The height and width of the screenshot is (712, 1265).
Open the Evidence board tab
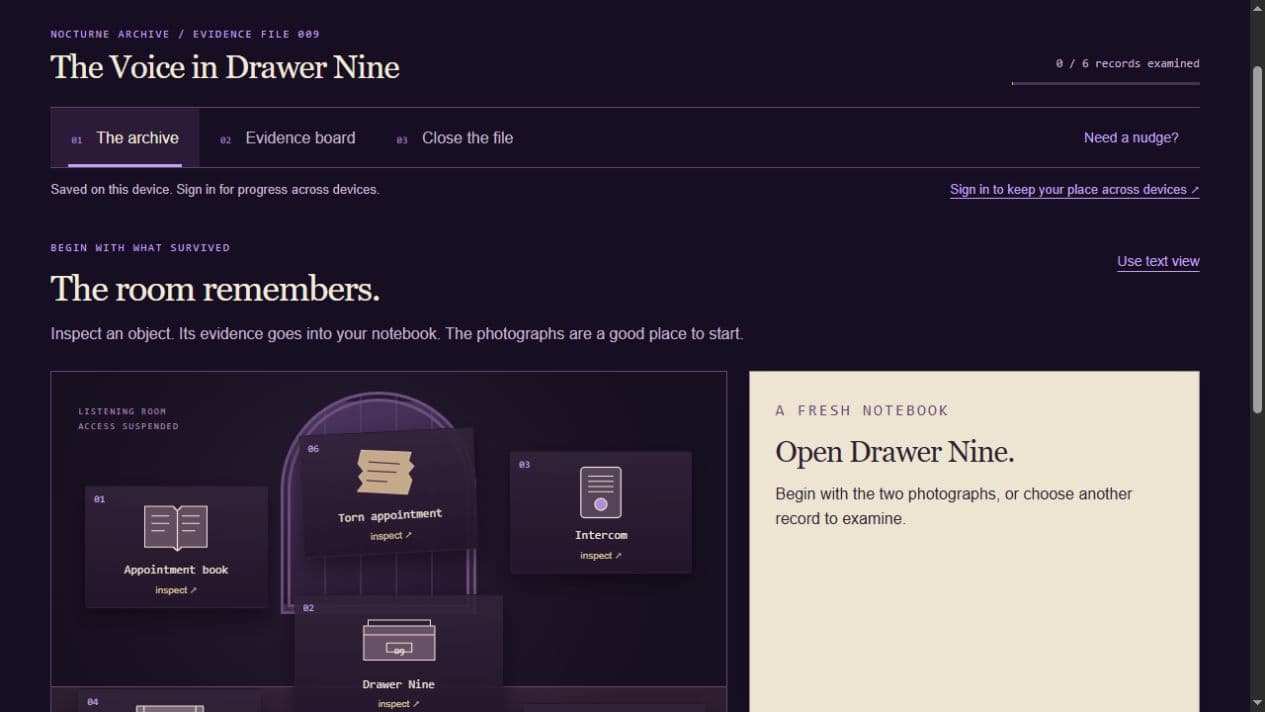click(x=288, y=138)
